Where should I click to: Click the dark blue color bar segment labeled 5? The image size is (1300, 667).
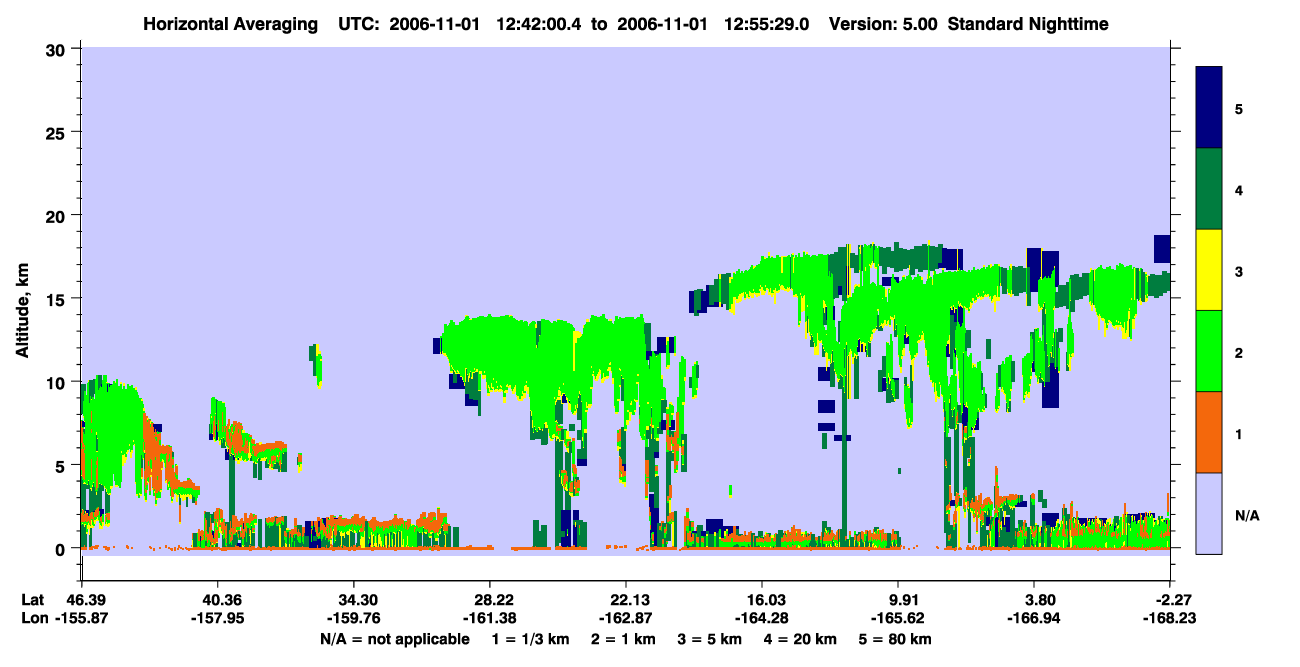pyautogui.click(x=1209, y=107)
